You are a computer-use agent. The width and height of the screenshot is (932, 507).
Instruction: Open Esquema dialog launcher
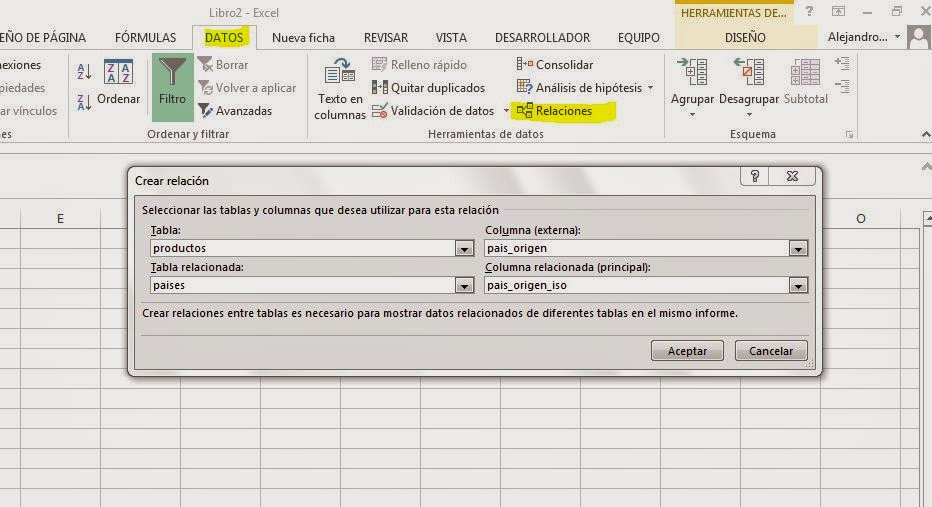pyautogui.click(x=849, y=135)
